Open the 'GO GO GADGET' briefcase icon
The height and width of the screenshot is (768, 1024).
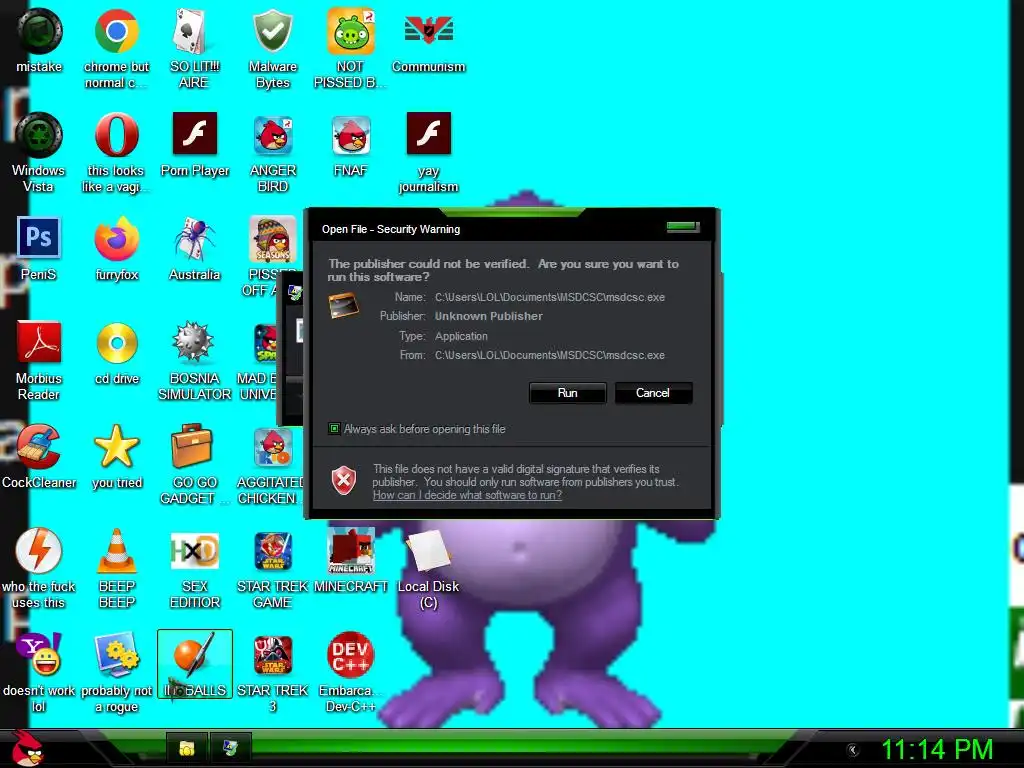tap(191, 446)
